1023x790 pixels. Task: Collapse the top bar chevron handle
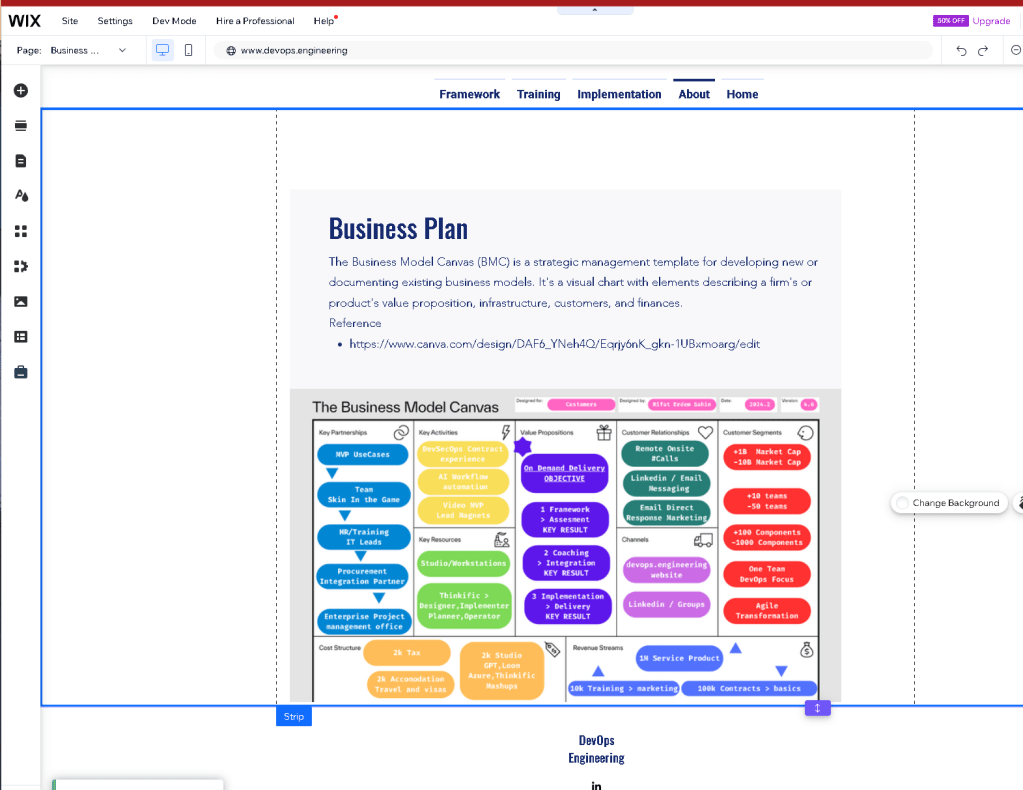(x=595, y=10)
